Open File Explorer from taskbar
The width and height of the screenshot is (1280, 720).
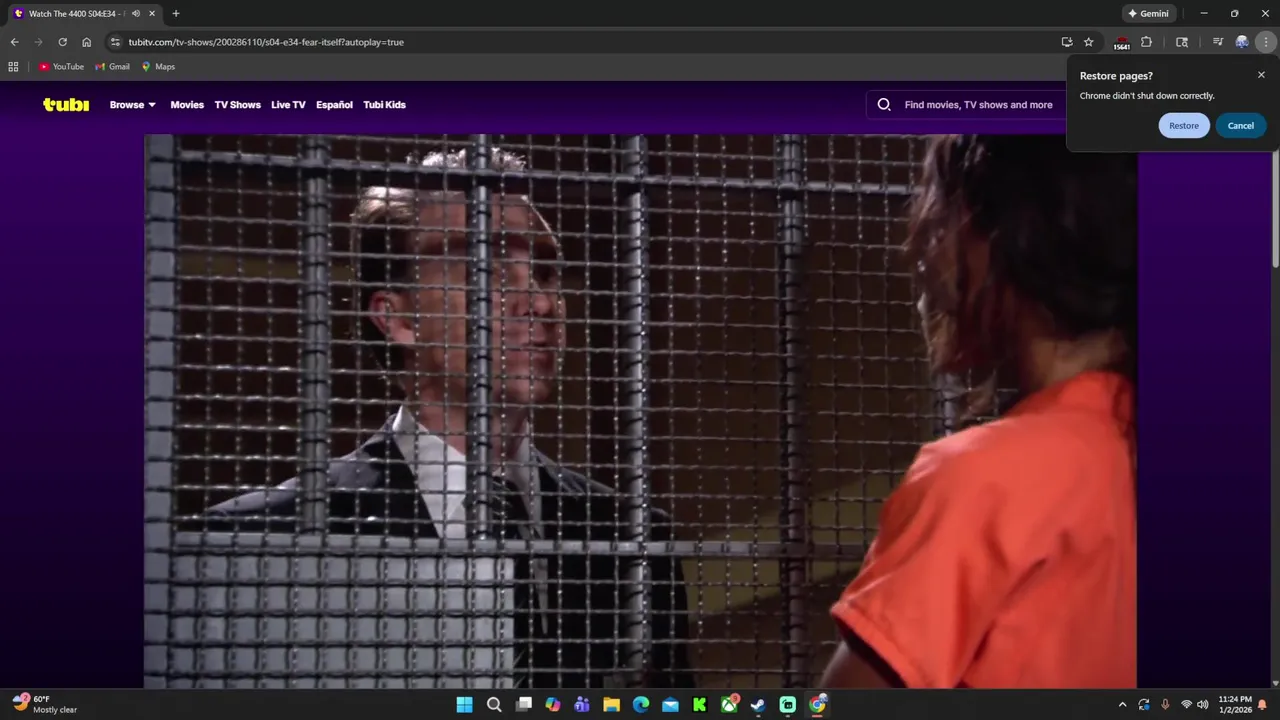(x=611, y=705)
